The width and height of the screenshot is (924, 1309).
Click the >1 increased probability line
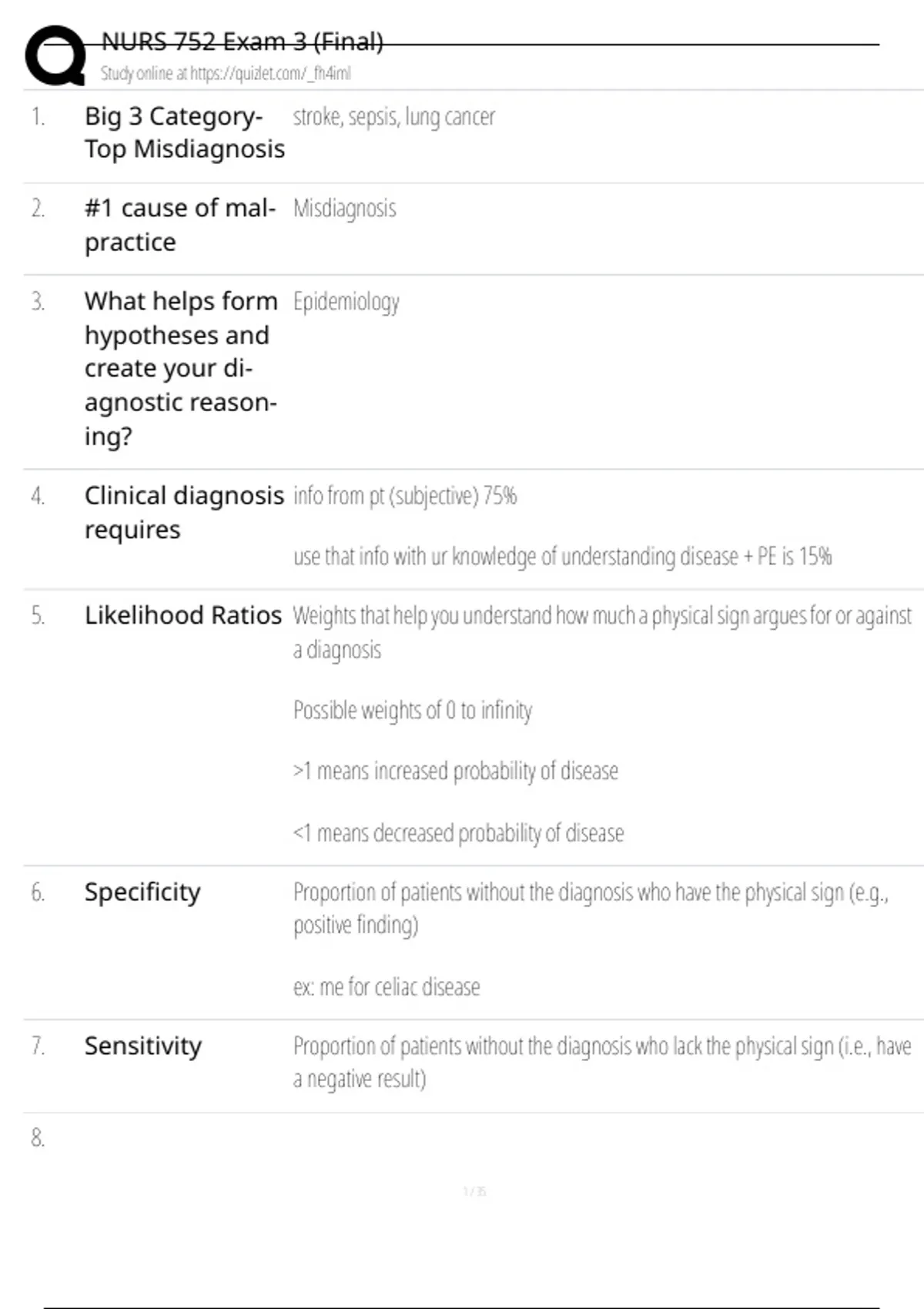tap(455, 771)
